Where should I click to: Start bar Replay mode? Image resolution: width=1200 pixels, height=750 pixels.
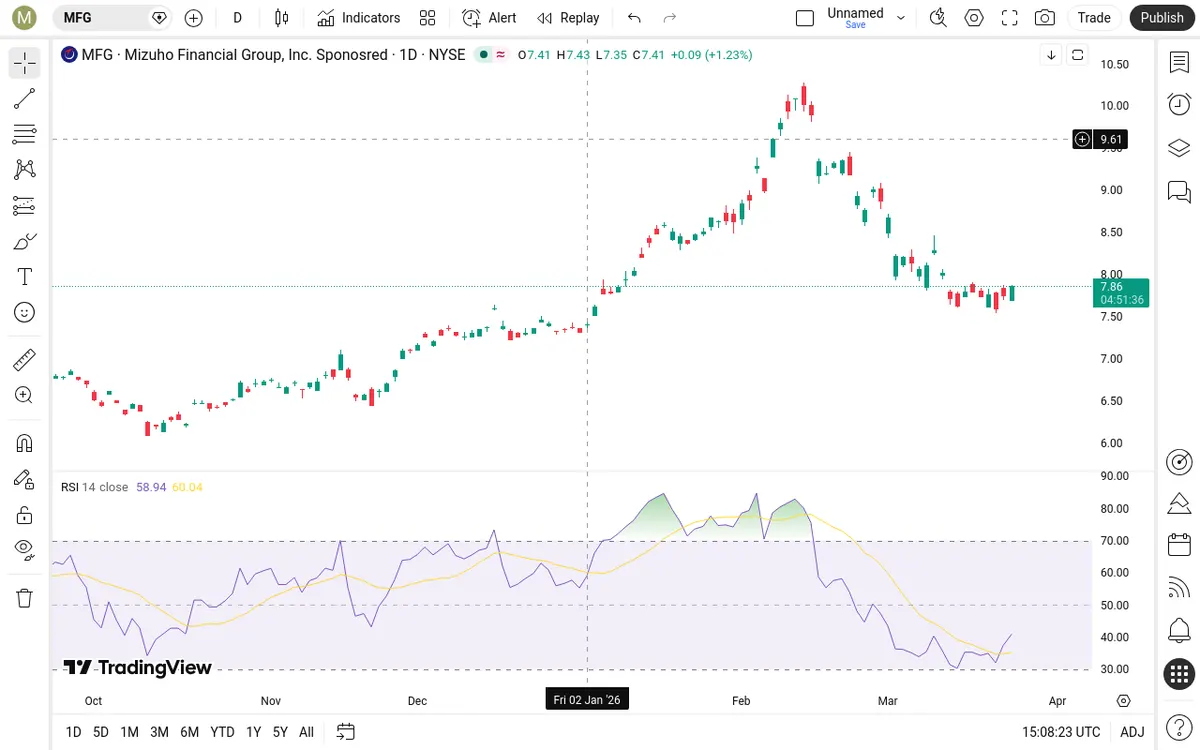pos(568,18)
